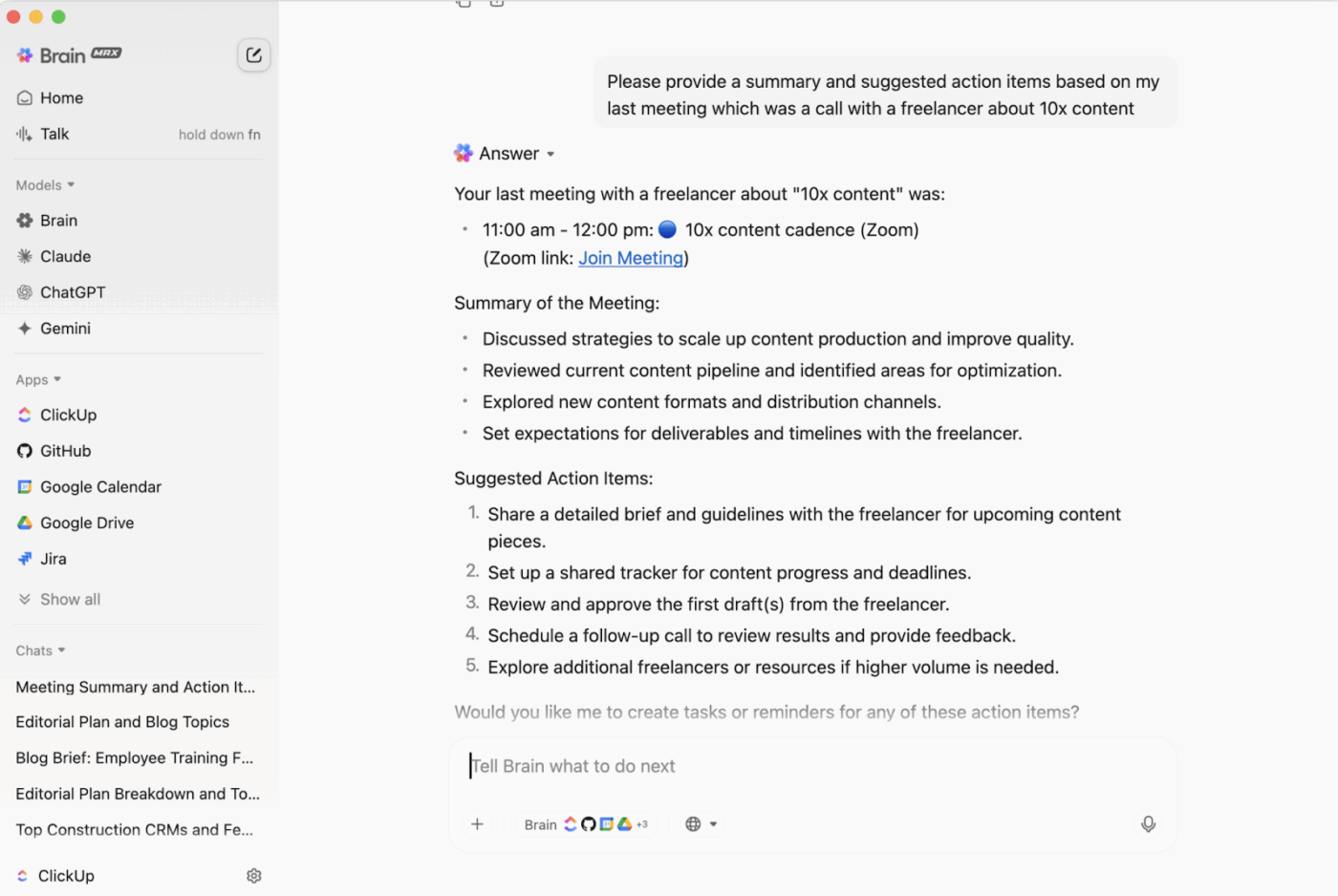Open Editorial Plan and Blog Topics chat
This screenshot has width=1338, height=896.
[x=122, y=722]
